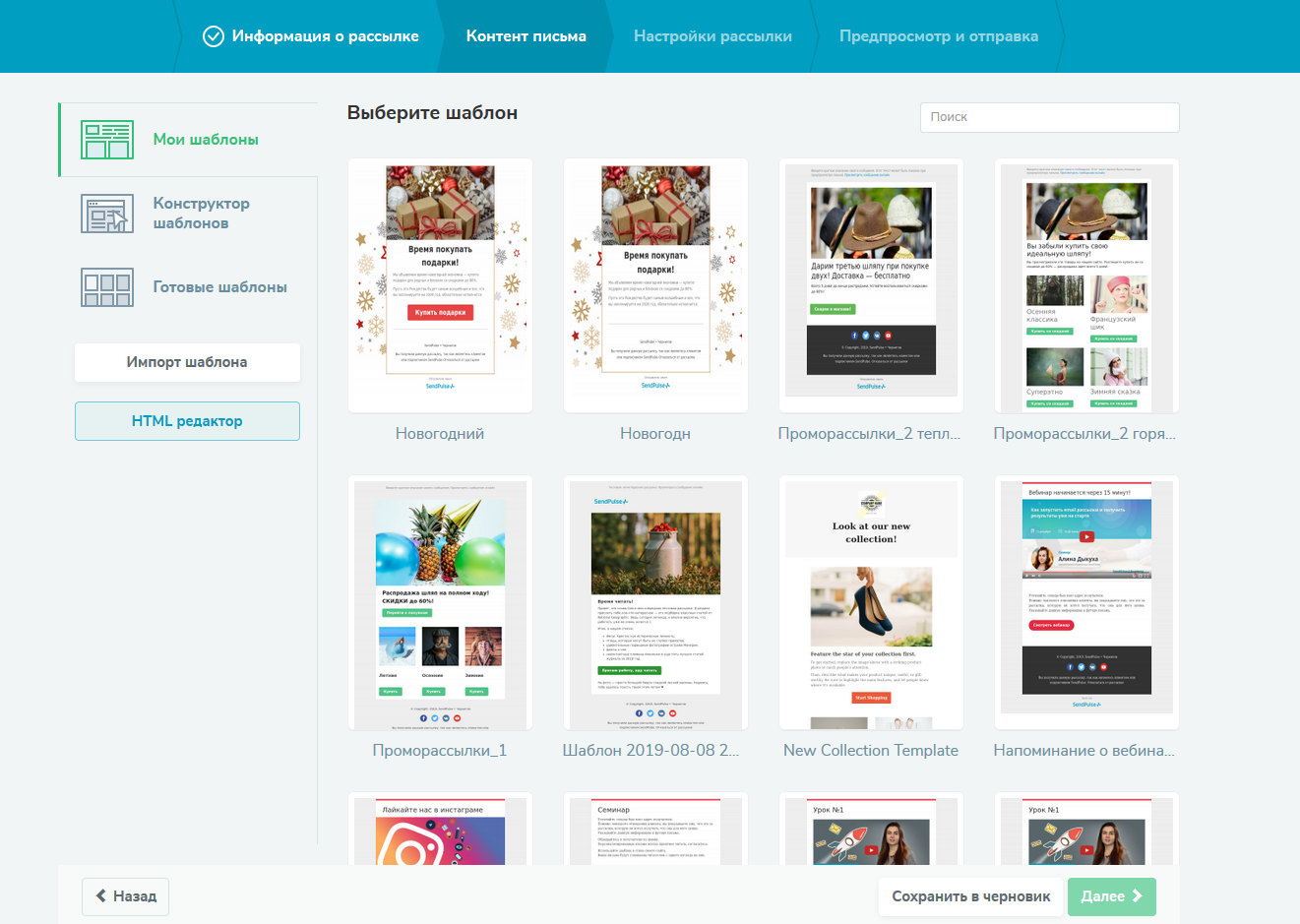Select the Семинар template thumbnail
This screenshot has width=1300, height=924.
(x=655, y=829)
